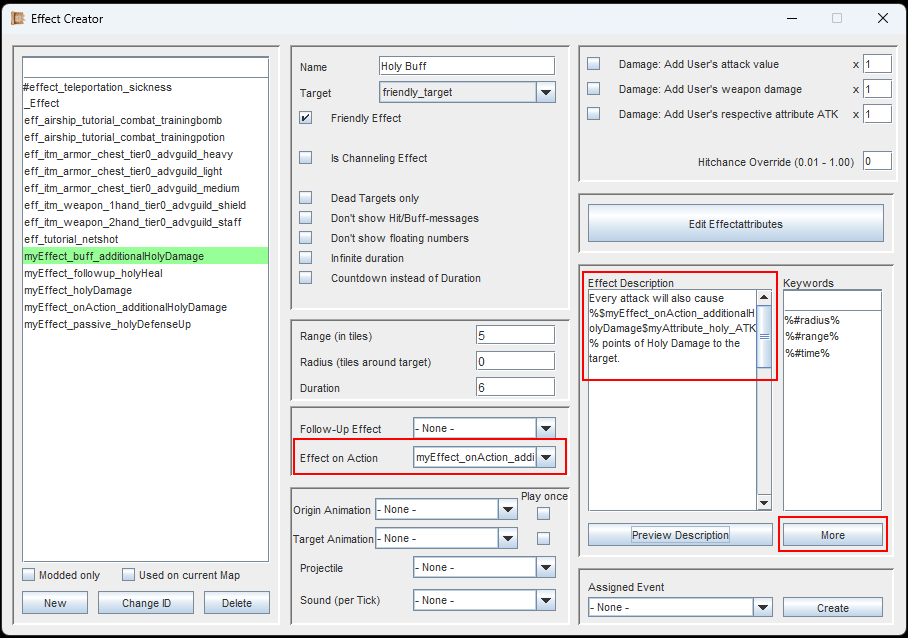Screen dimensions: 908x638
Task: Expand the Effect on Action dropdown
Action: (545, 458)
